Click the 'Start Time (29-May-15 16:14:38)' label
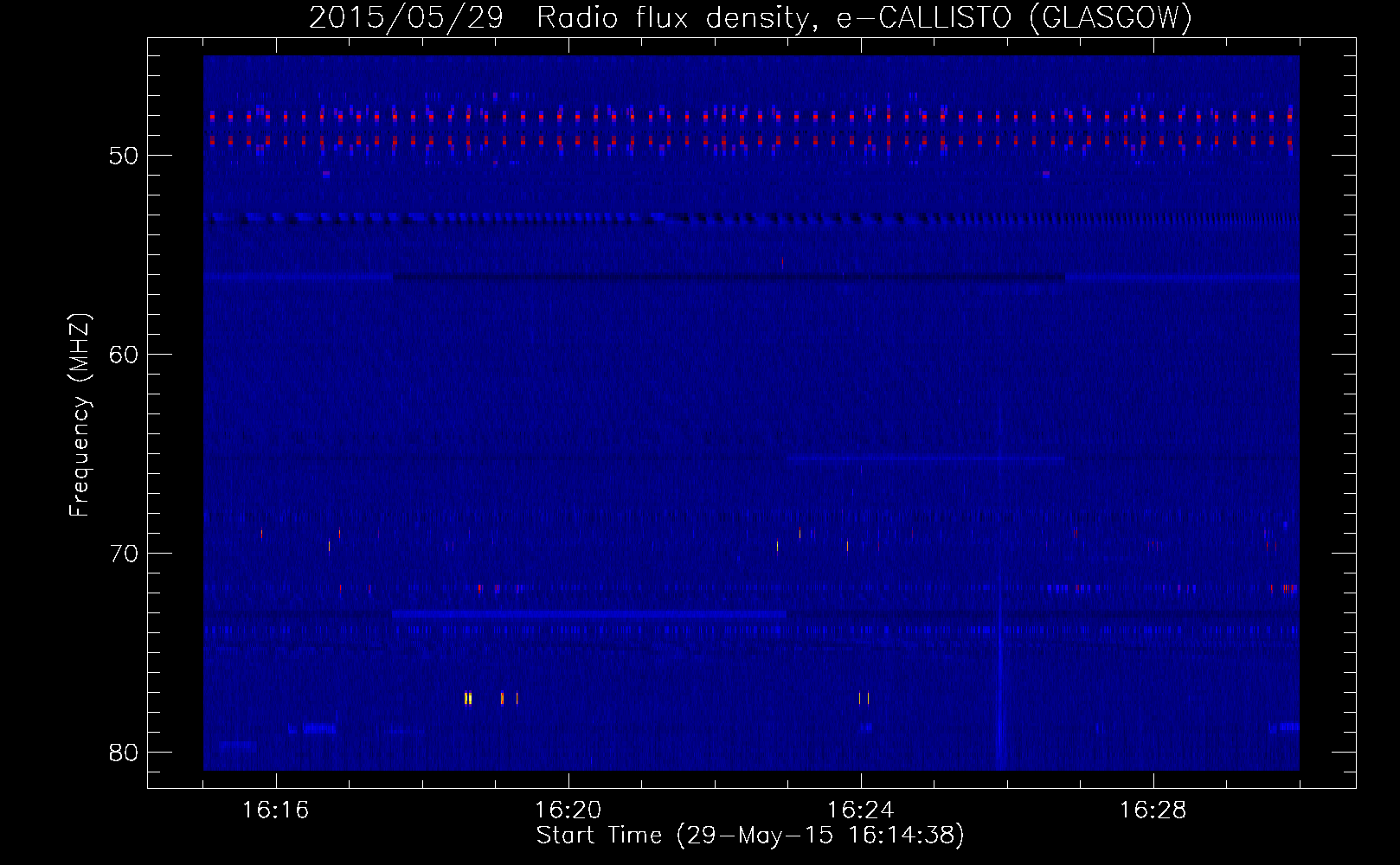The image size is (1400, 865). click(750, 835)
